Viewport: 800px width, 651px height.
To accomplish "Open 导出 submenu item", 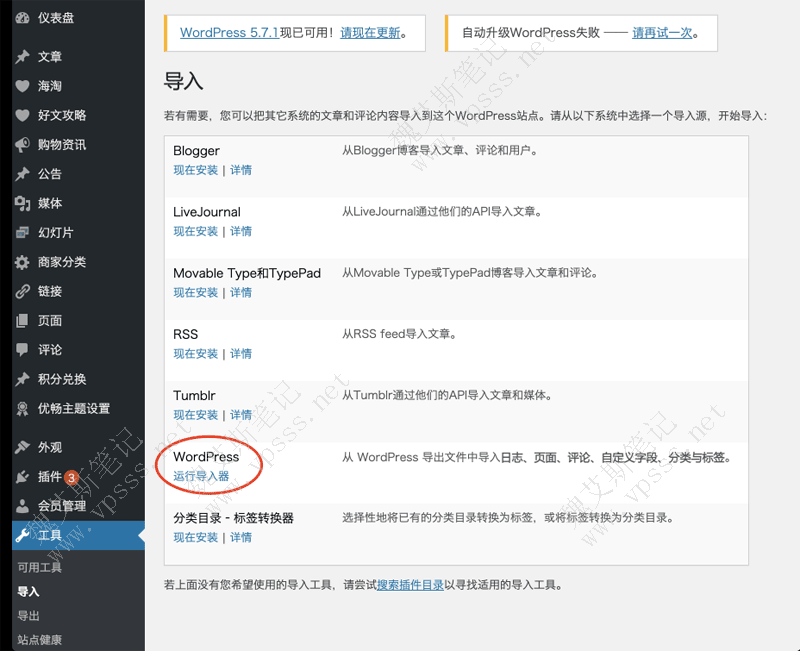I will 29,616.
